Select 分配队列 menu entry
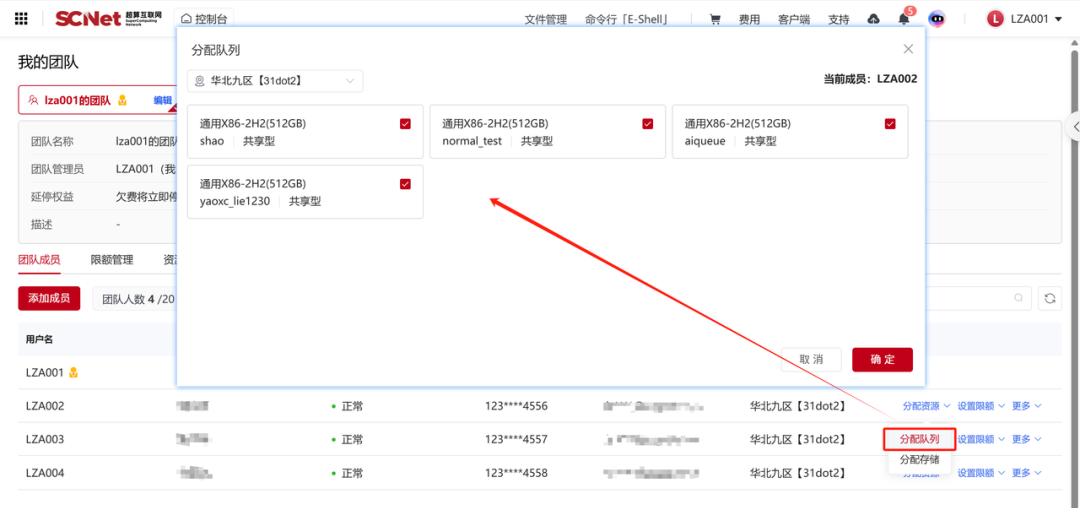The height and width of the screenshot is (508, 1080). point(920,439)
